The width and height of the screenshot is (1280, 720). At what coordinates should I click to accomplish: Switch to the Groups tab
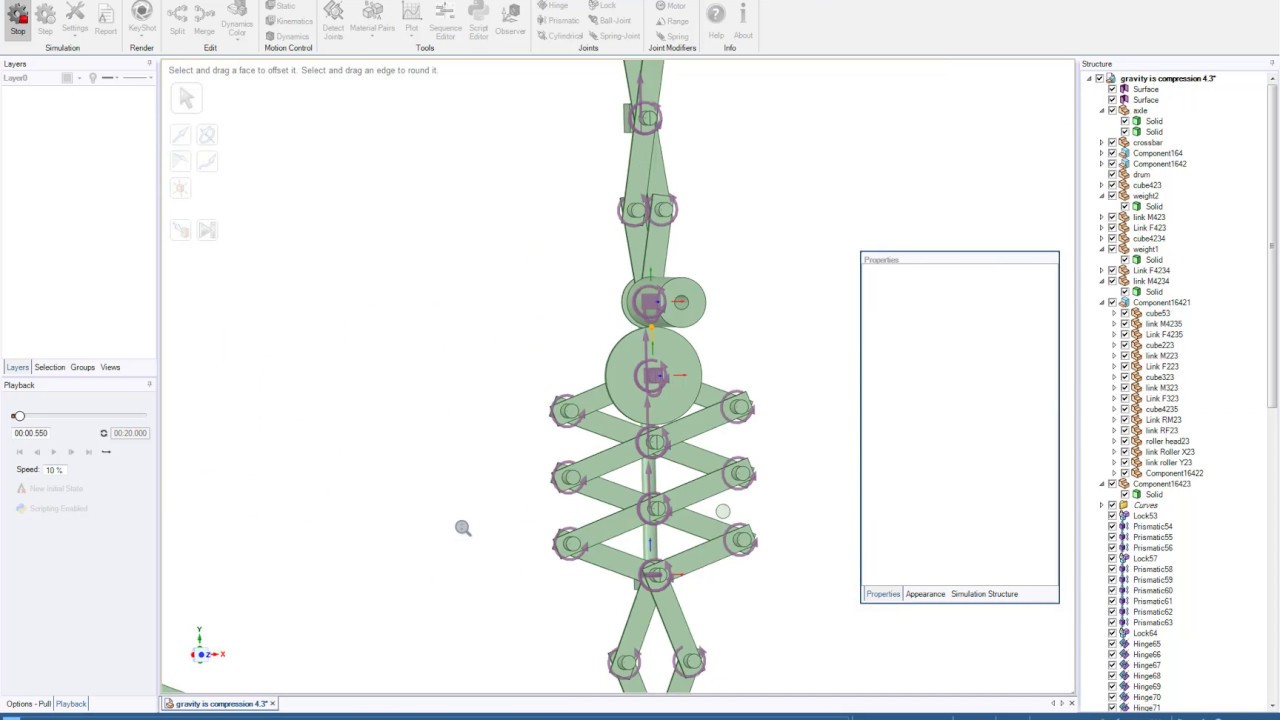[x=82, y=367]
